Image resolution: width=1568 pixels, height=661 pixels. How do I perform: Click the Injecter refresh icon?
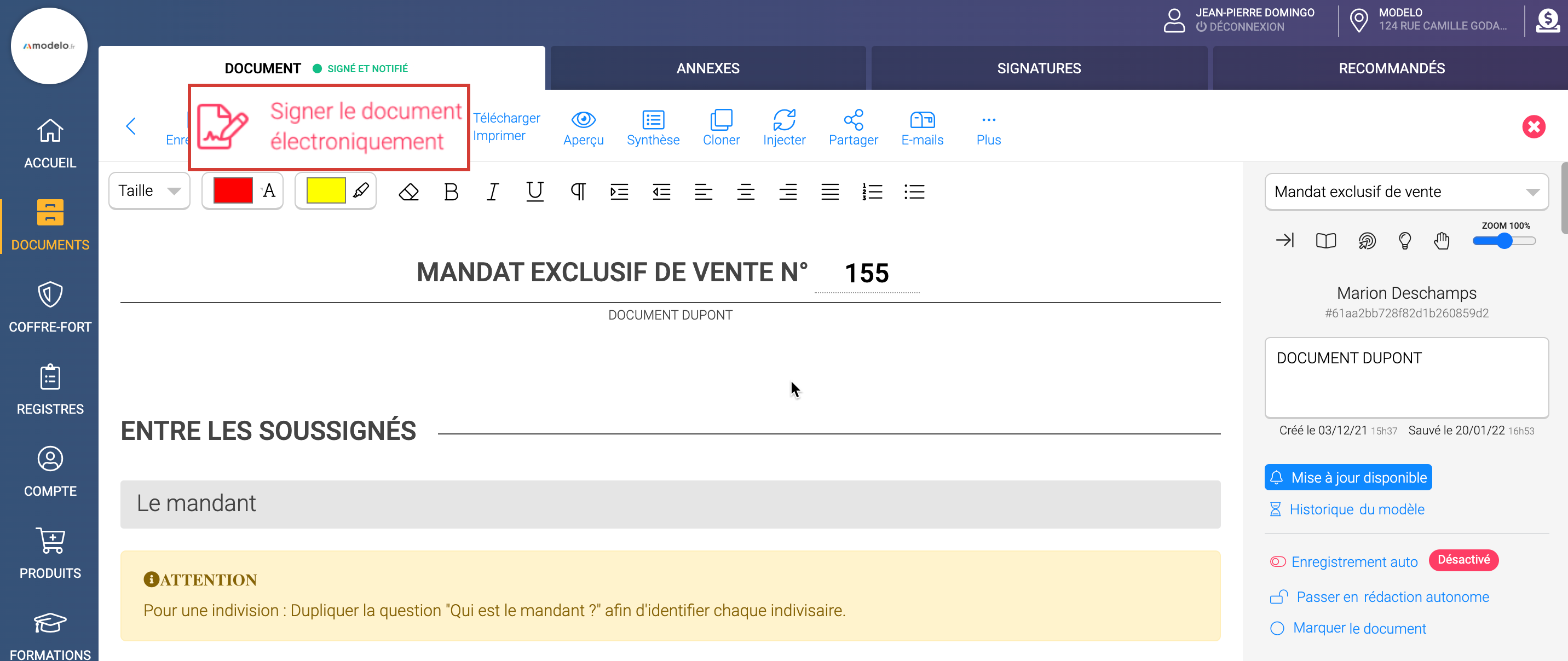(783, 120)
